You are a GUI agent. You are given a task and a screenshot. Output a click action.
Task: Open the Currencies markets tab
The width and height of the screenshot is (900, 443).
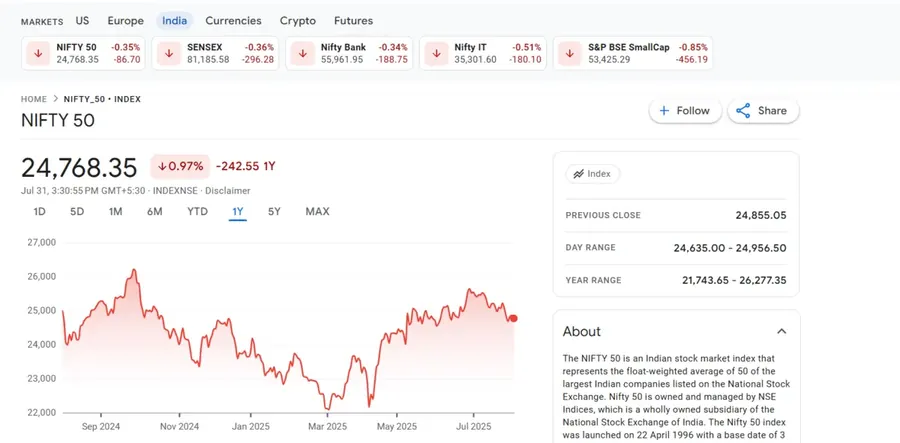pos(234,21)
